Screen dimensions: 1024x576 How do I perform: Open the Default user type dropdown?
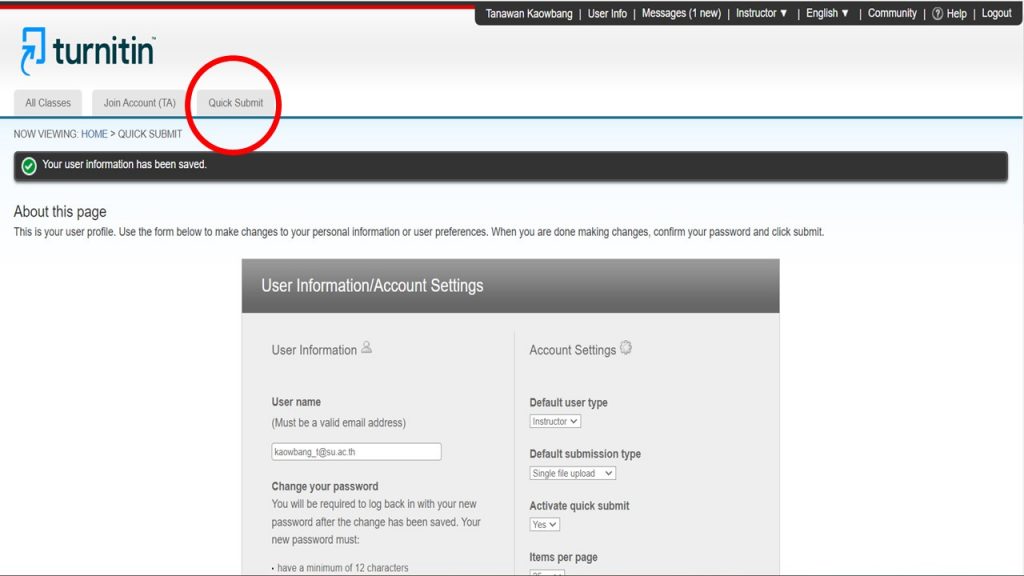click(555, 421)
